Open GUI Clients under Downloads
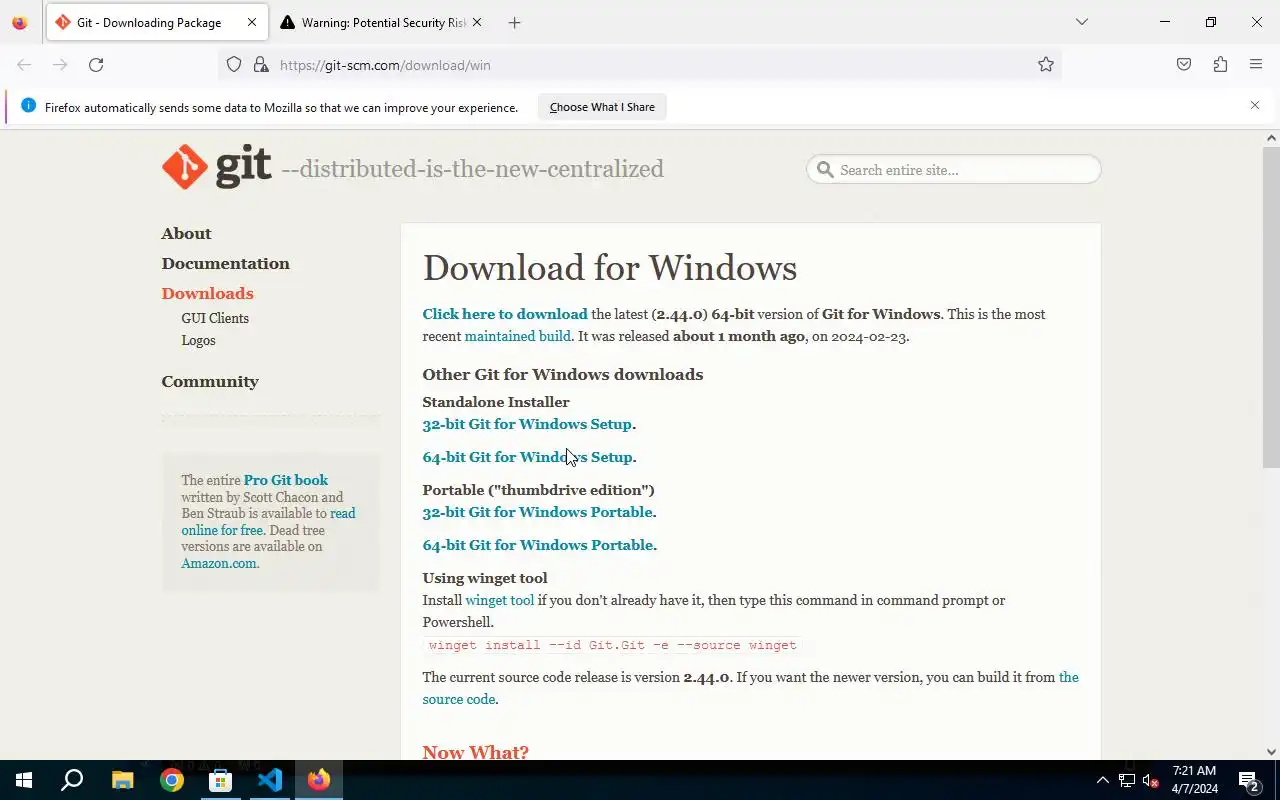The width and height of the screenshot is (1280, 800). [x=215, y=318]
